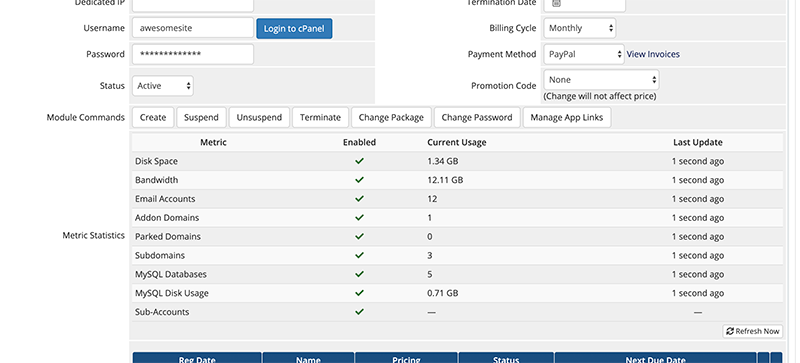Click the Subdomains enabled checkmark
800x363 pixels.
pos(359,255)
